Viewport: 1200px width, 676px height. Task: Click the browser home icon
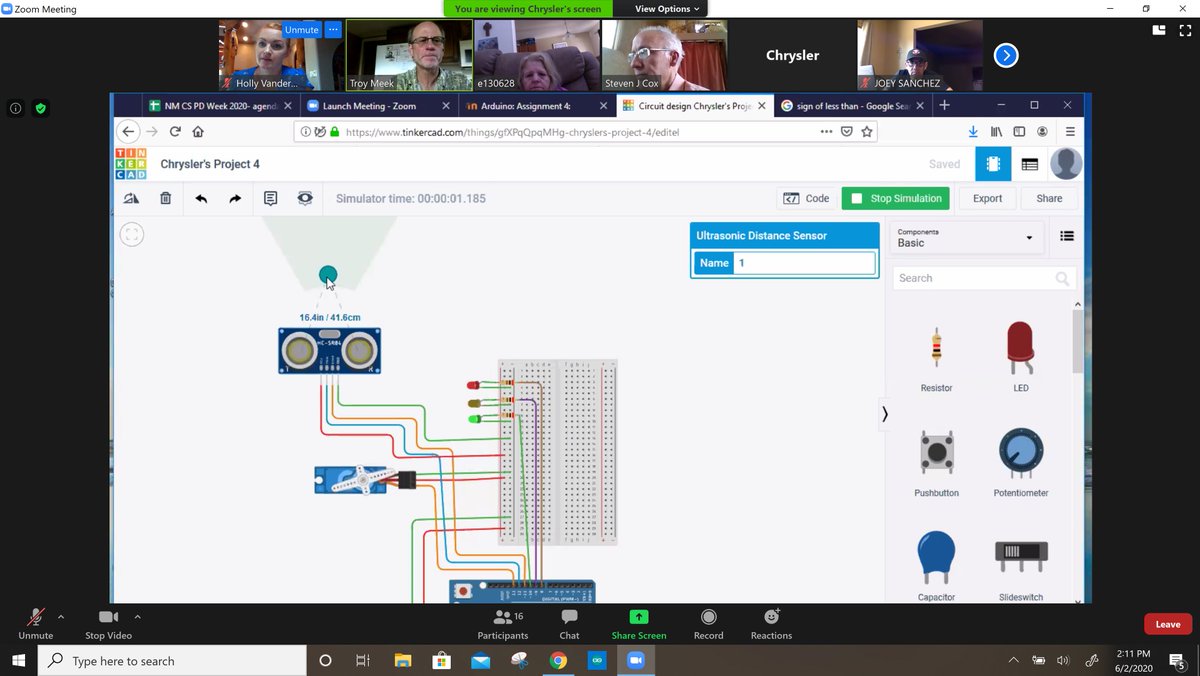pyautogui.click(x=198, y=131)
